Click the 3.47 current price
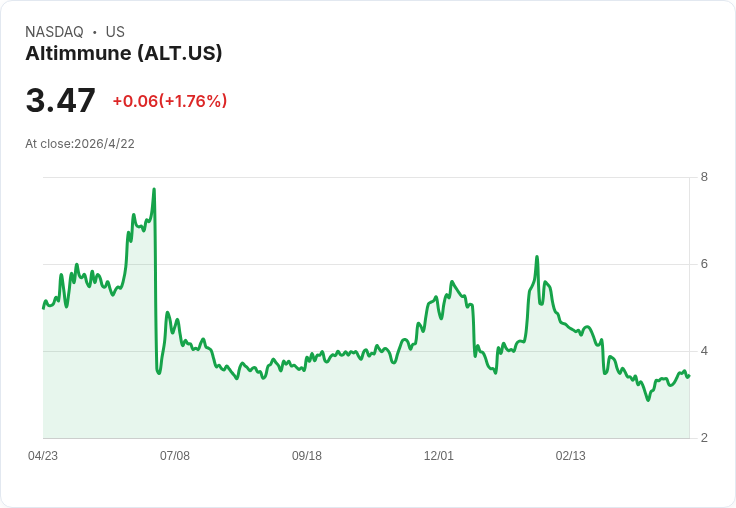The image size is (736, 508). coord(61,101)
